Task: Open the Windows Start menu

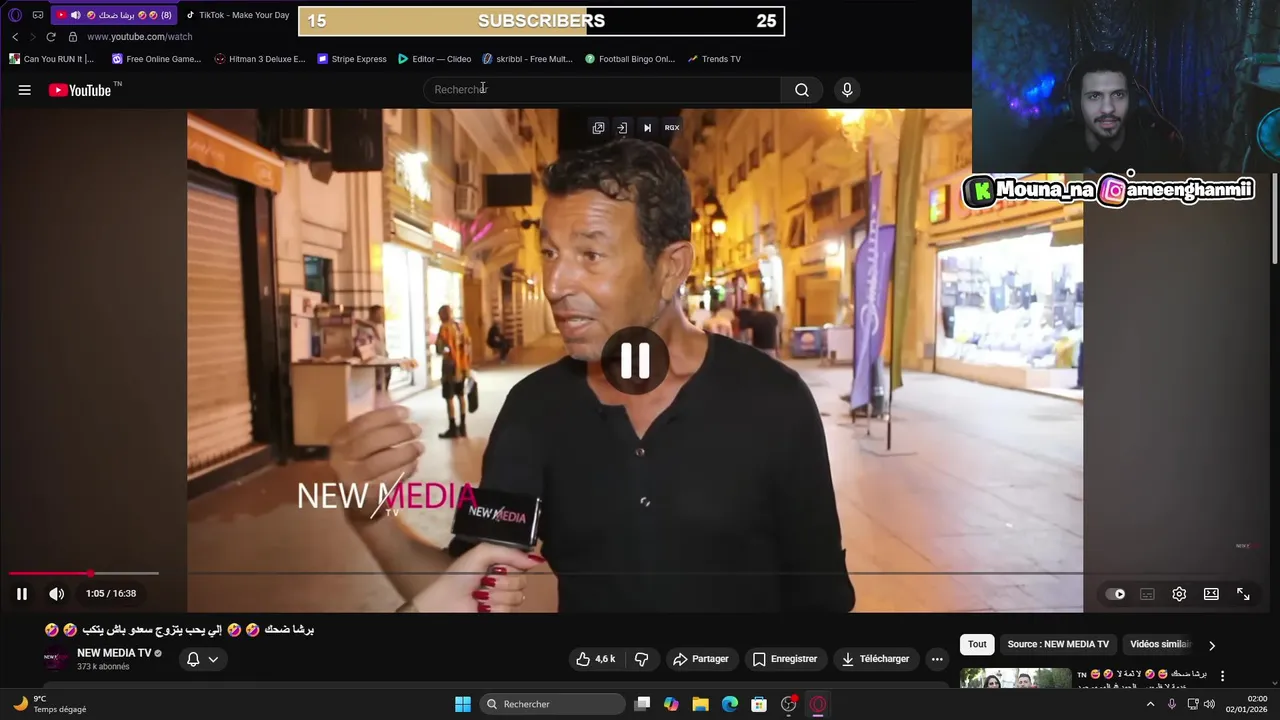Action: [463, 704]
